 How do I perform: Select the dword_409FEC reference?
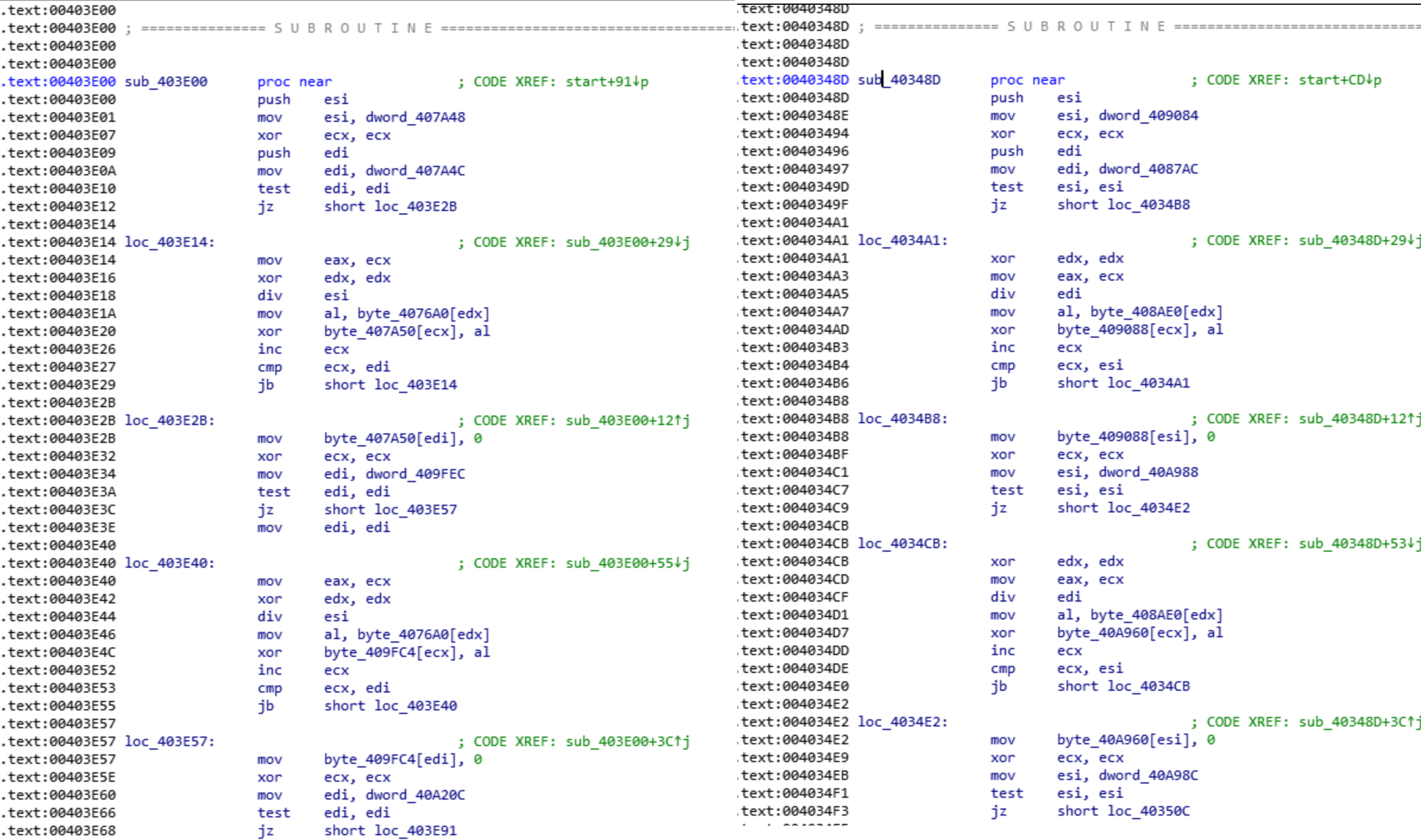pos(415,474)
